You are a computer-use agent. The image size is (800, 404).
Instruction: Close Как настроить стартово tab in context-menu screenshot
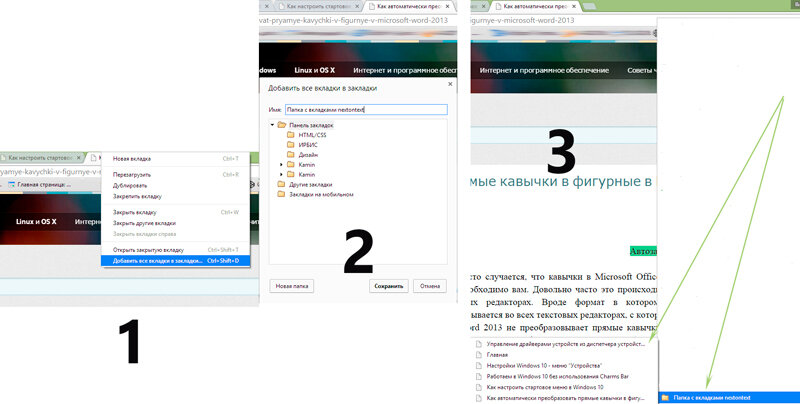click(x=79, y=158)
